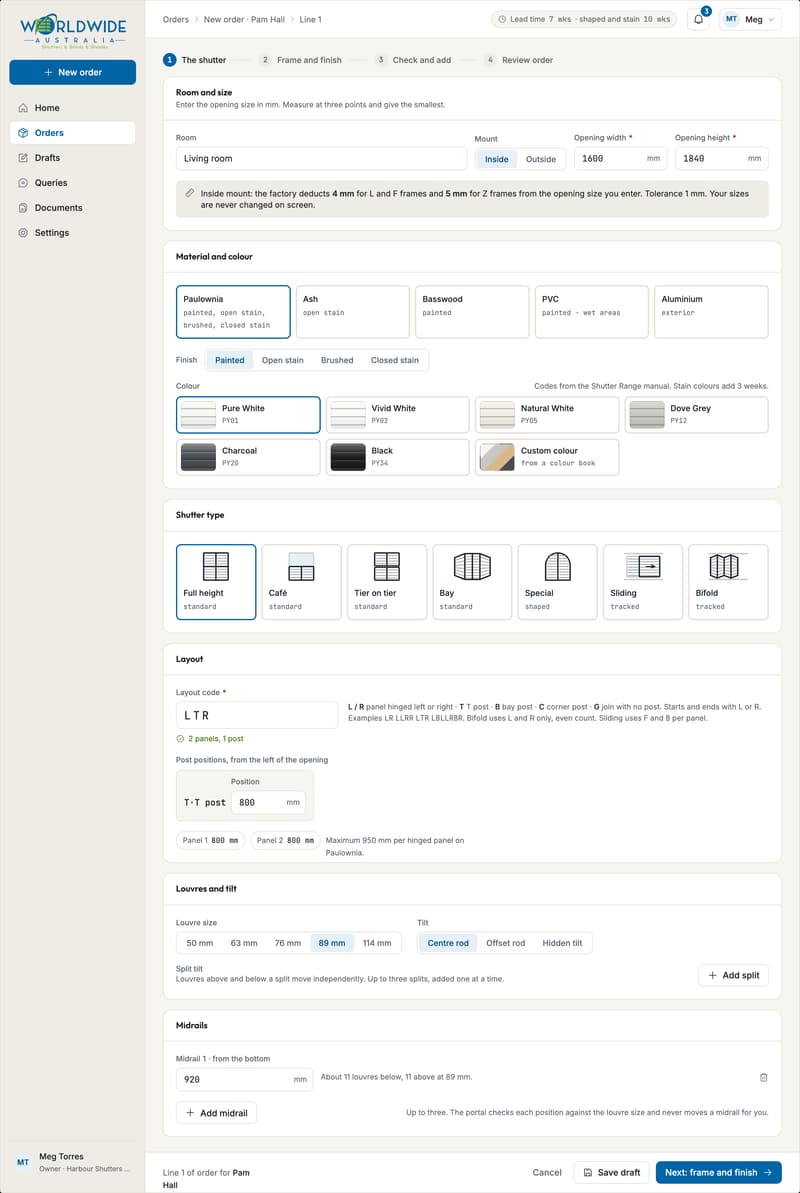Click the Add midrail button
This screenshot has width=800, height=1193.
[x=216, y=1112]
